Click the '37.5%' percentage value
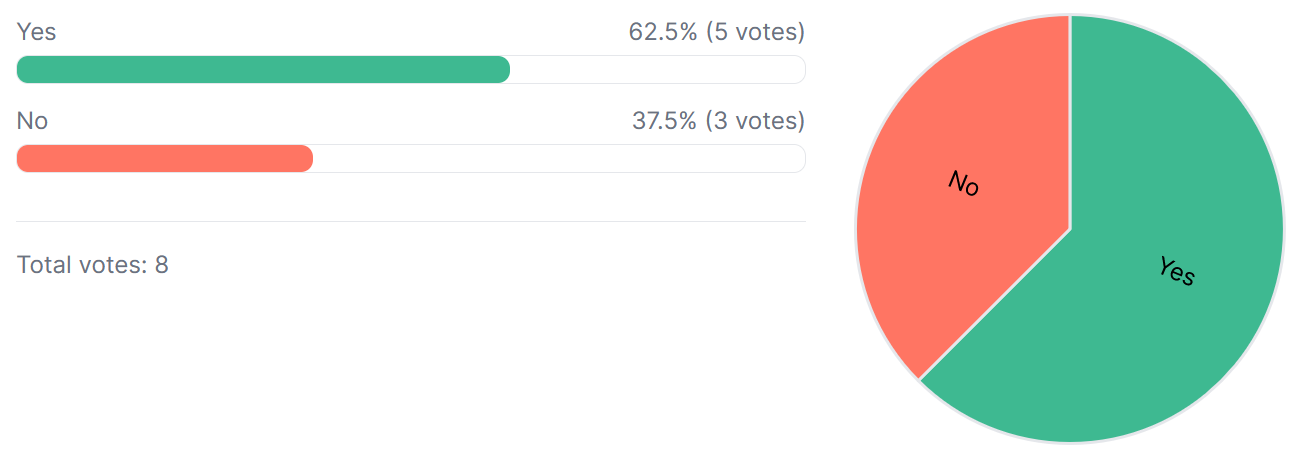This screenshot has width=1293, height=471. click(664, 121)
